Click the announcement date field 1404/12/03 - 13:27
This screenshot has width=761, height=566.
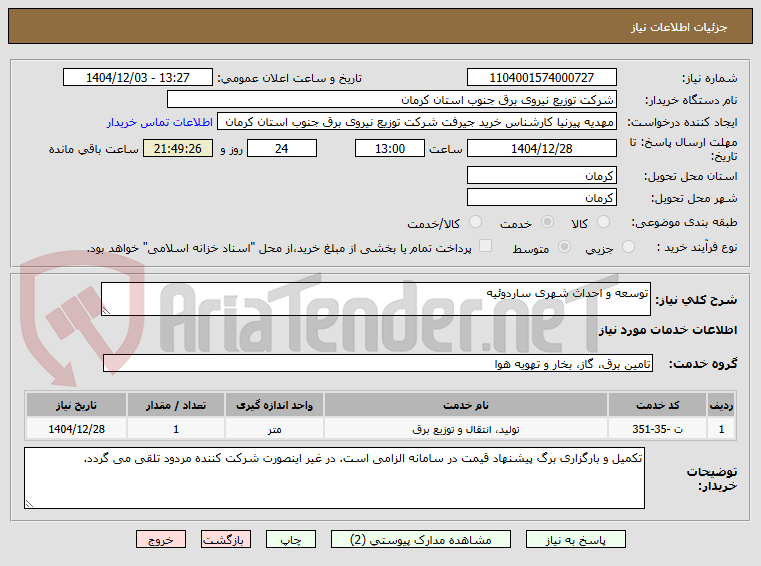click(x=138, y=78)
